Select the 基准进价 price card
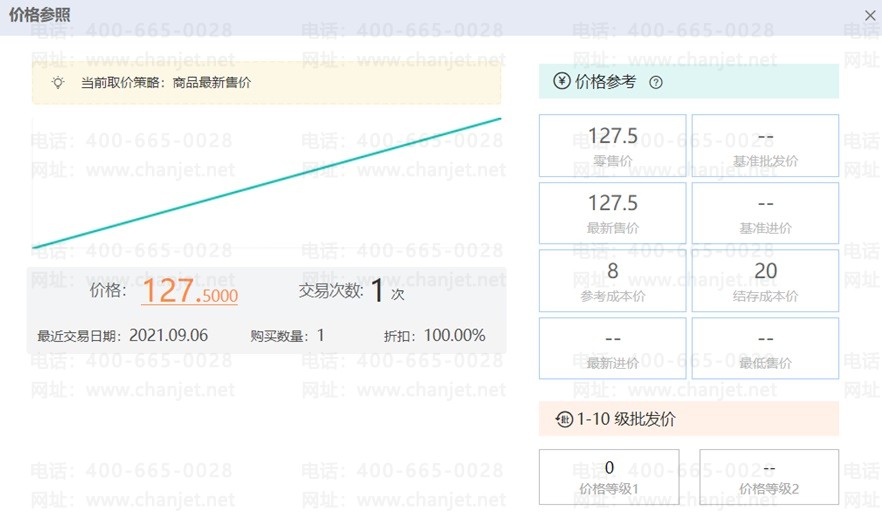 coord(765,213)
